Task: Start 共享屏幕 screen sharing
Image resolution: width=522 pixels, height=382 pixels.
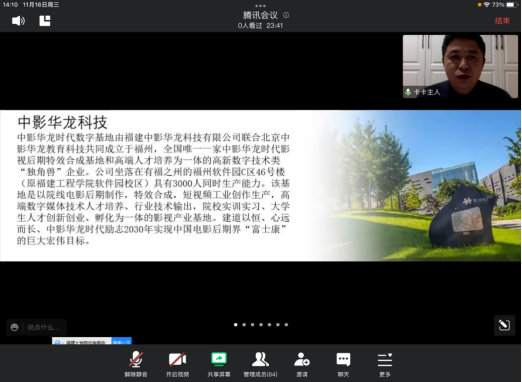Action: [219, 364]
